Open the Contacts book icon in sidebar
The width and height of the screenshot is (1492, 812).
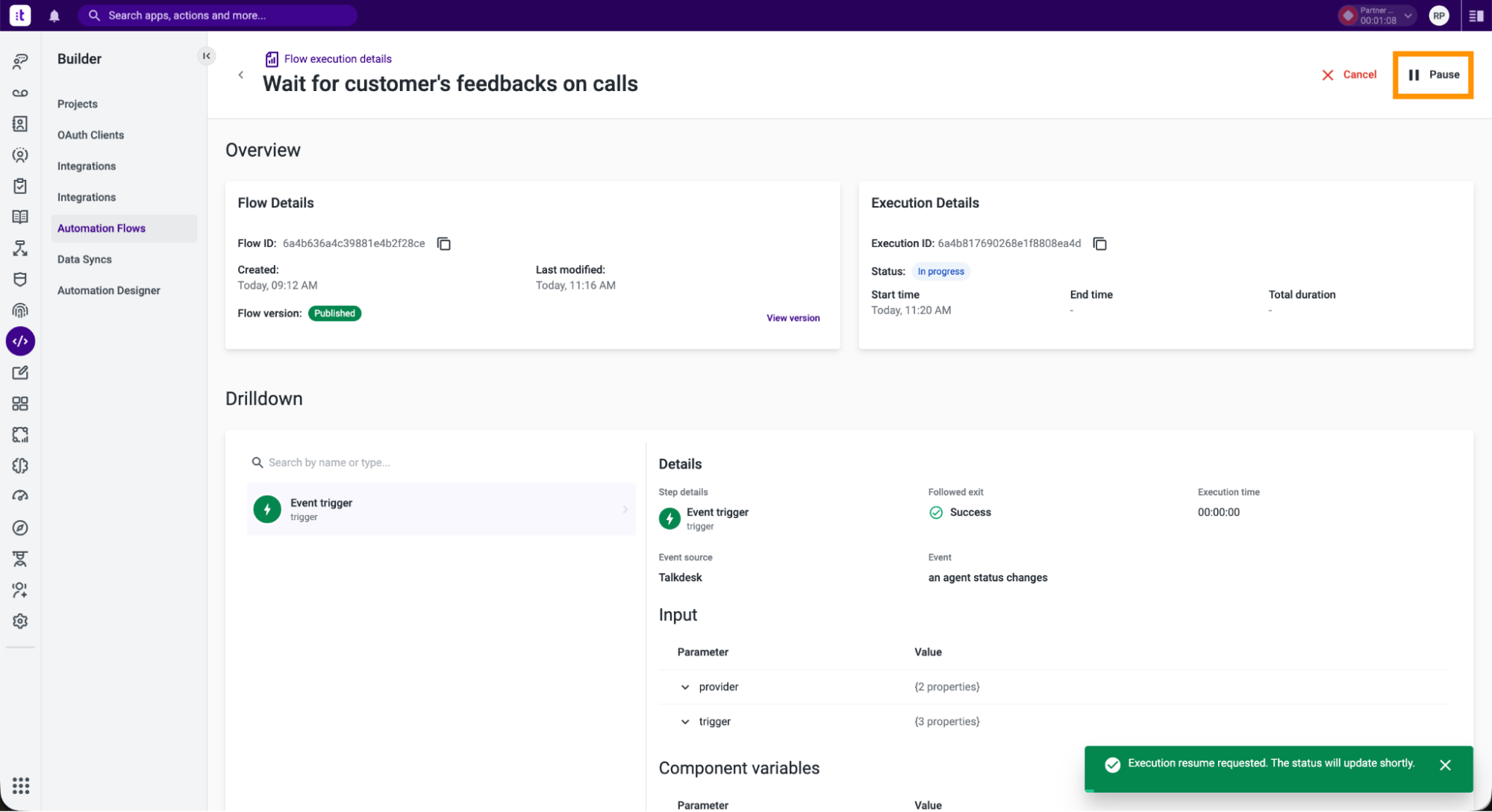[20, 124]
